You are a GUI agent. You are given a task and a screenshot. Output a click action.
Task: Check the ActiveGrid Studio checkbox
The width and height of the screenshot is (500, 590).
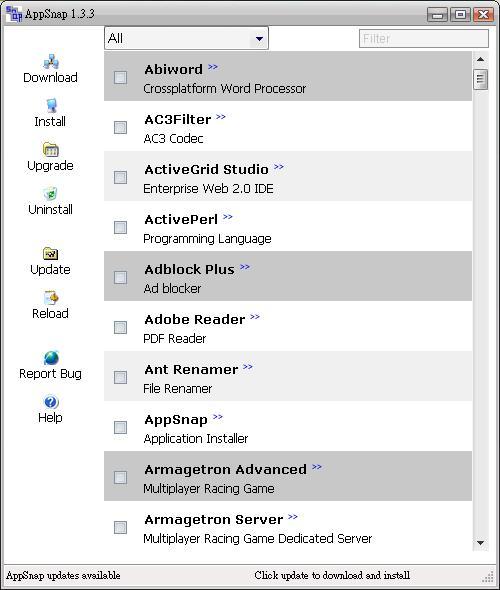click(120, 177)
